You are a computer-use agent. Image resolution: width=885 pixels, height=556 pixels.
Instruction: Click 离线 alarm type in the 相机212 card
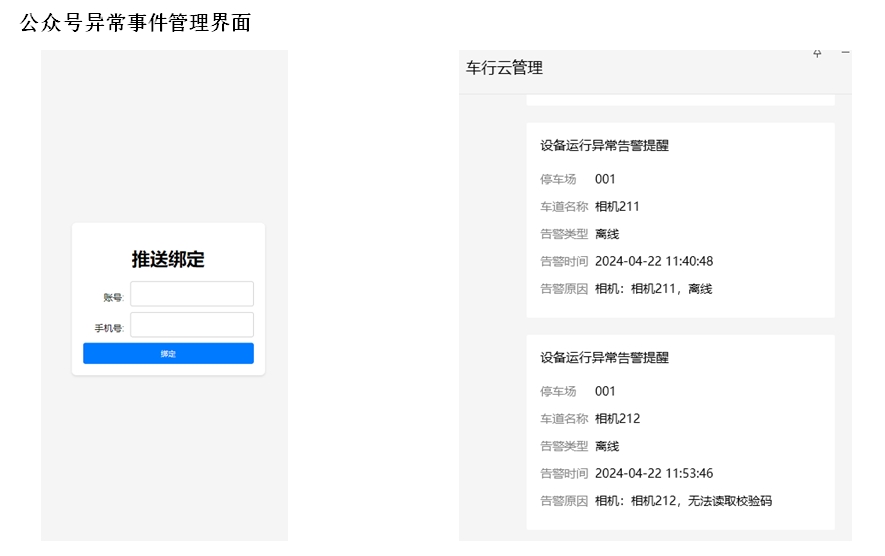click(607, 446)
